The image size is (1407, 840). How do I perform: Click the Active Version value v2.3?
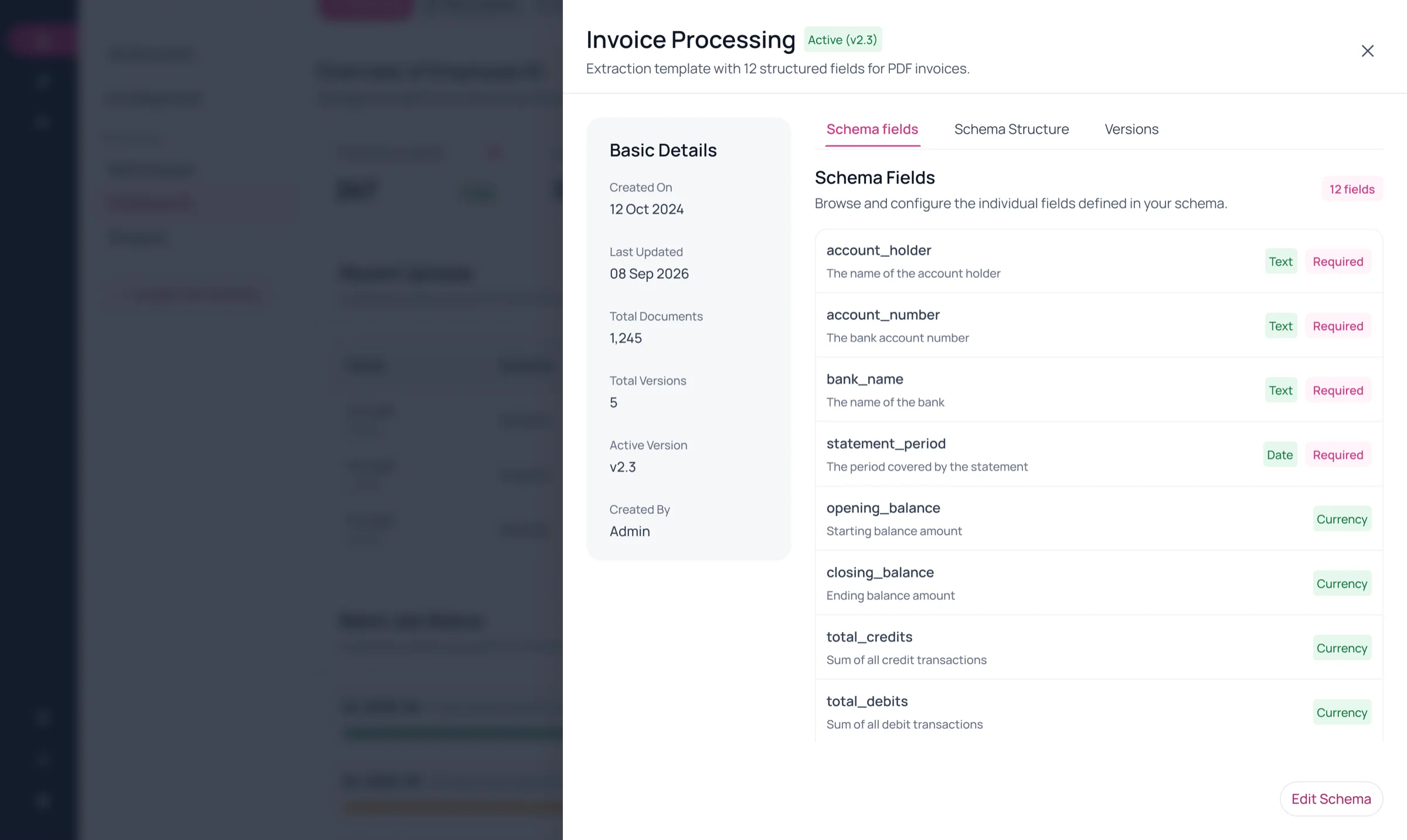[x=623, y=467]
